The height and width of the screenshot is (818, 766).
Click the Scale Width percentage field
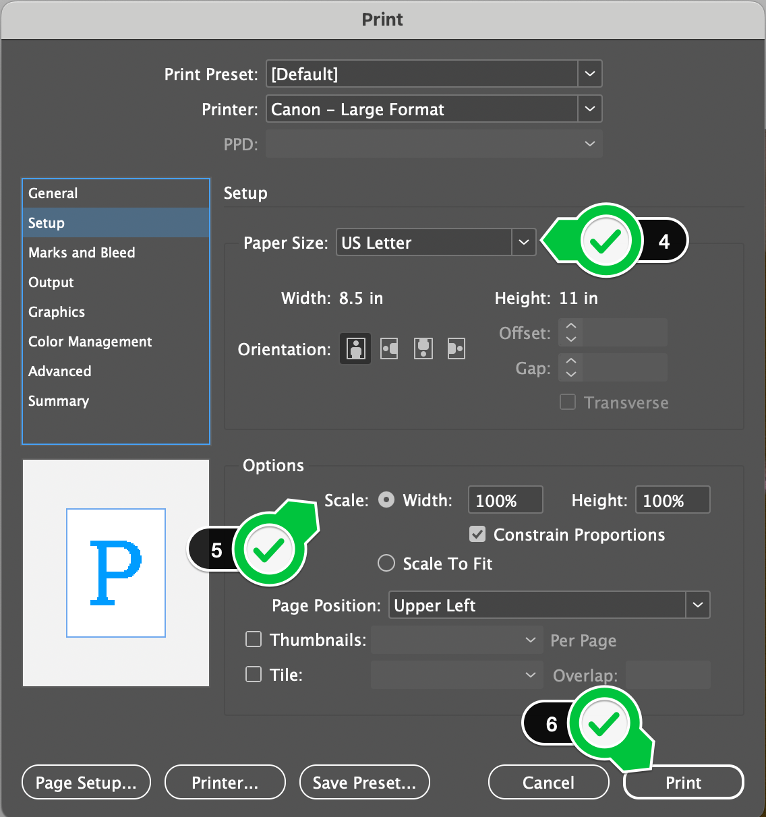coord(505,500)
